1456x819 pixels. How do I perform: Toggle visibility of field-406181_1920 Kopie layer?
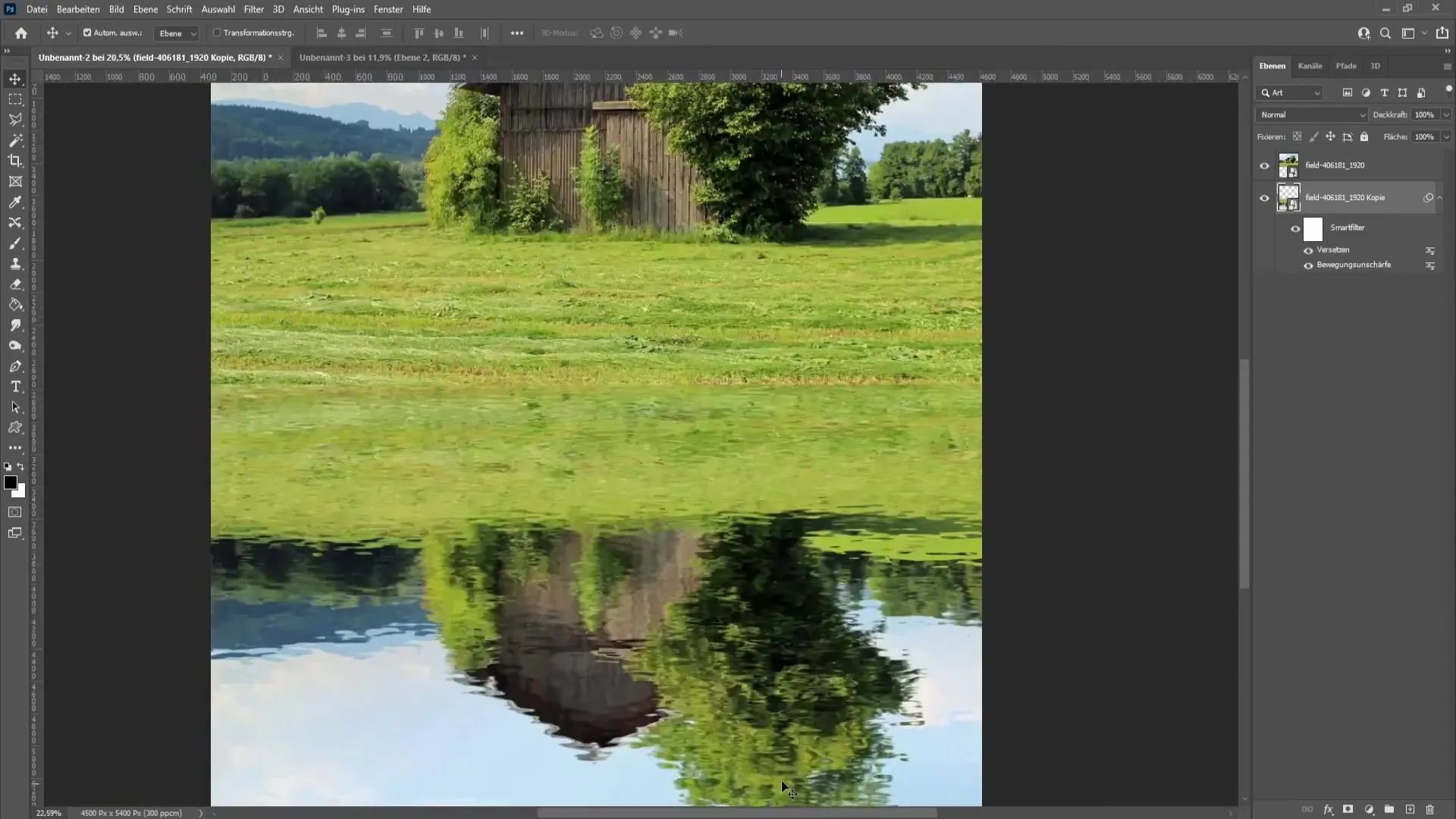point(1264,197)
